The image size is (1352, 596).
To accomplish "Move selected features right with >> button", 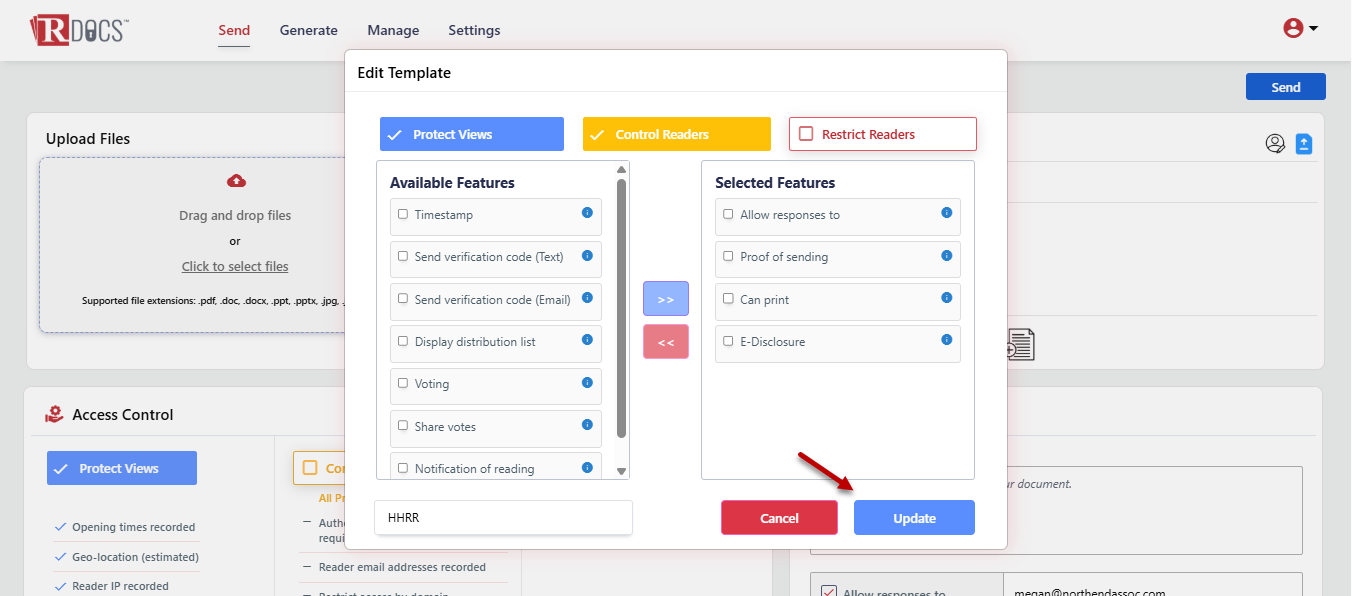I will pyautogui.click(x=665, y=299).
